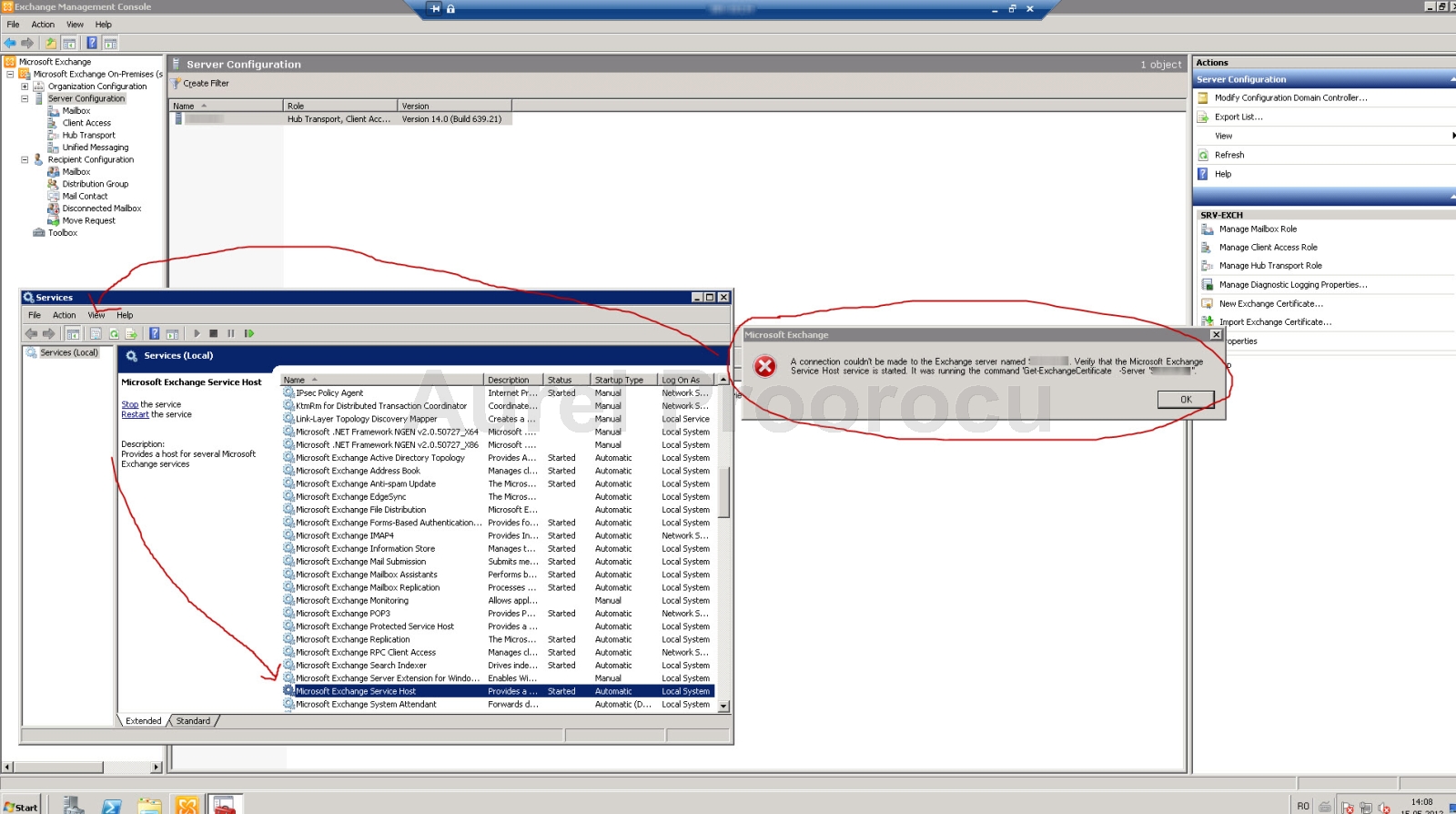1456x814 pixels.
Task: Open the View menu in Services window
Action: 96,315
